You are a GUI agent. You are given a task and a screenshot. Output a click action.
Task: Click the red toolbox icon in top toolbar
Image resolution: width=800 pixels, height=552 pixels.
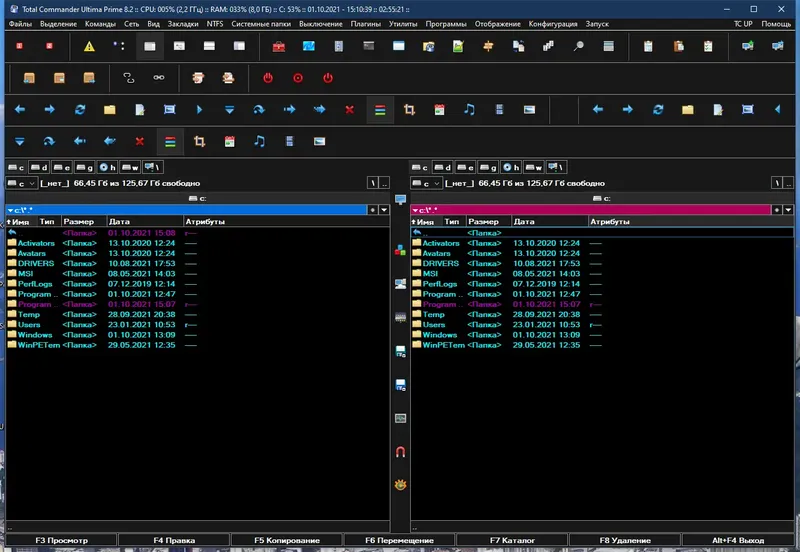279,46
